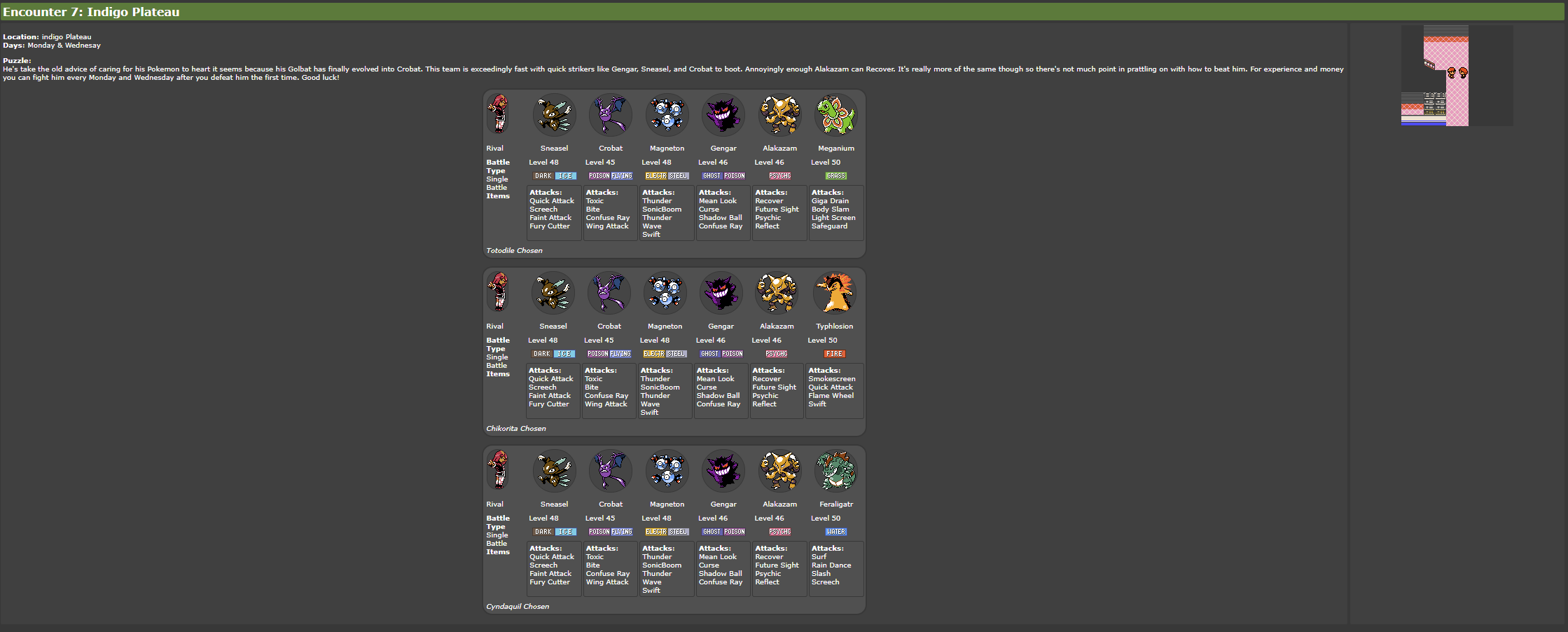Click the Rival trainer sprite in Totodile Chosen team
1568x632 pixels.
point(498,114)
